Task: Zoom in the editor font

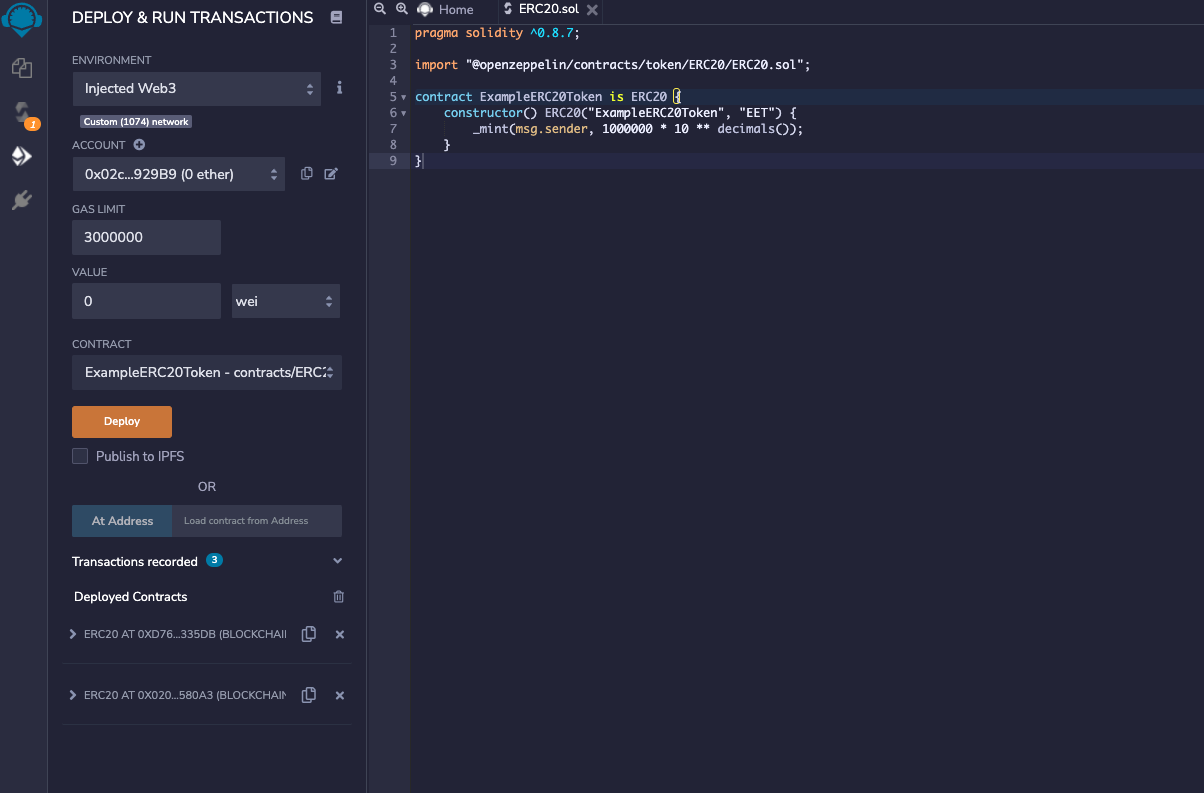Action: pos(401,8)
